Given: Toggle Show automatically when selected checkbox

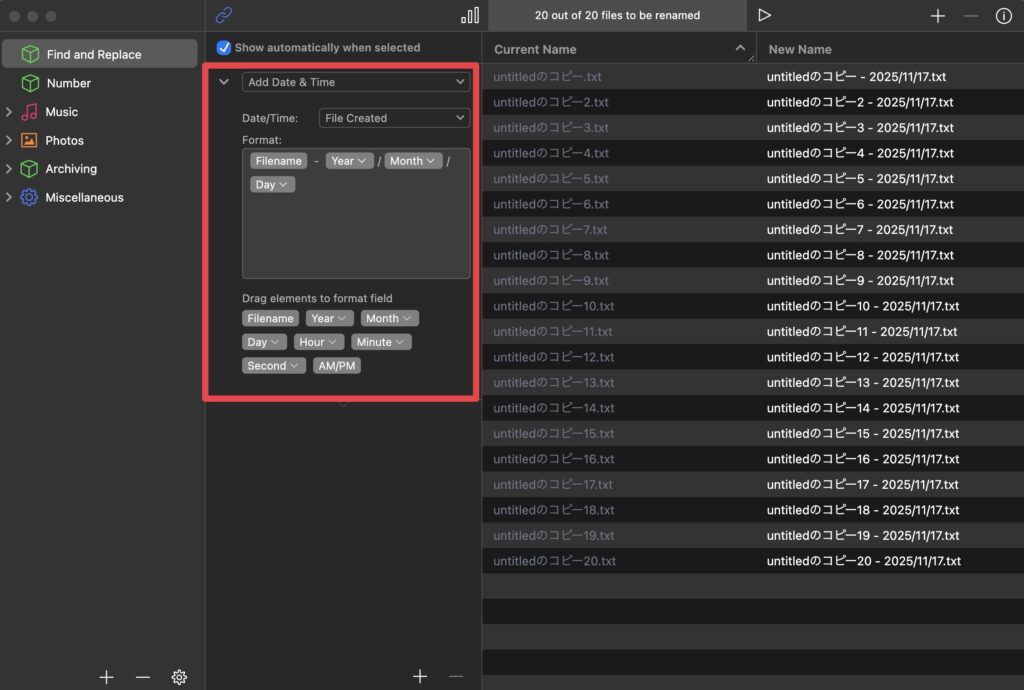Looking at the screenshot, I should [224, 47].
